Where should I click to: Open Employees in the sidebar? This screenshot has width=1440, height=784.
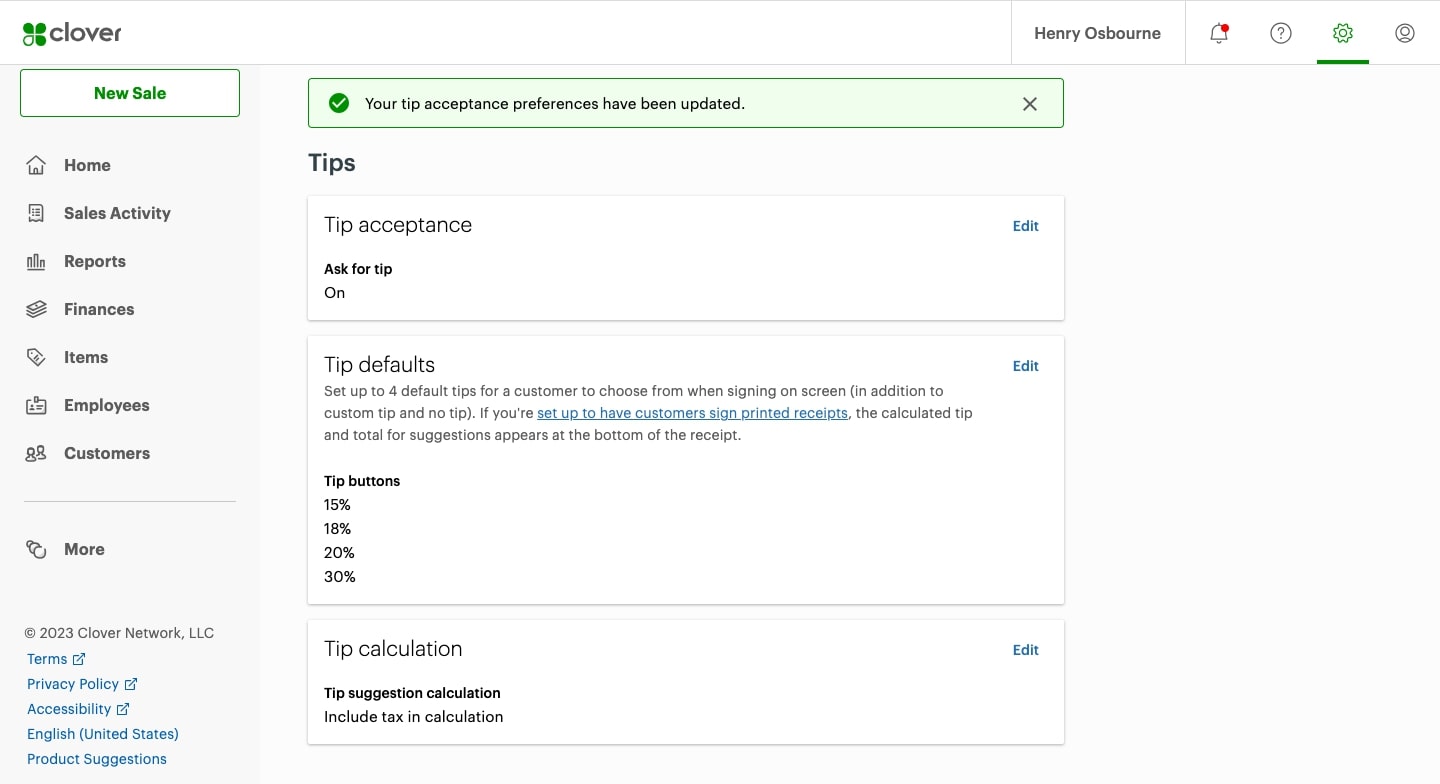[107, 405]
